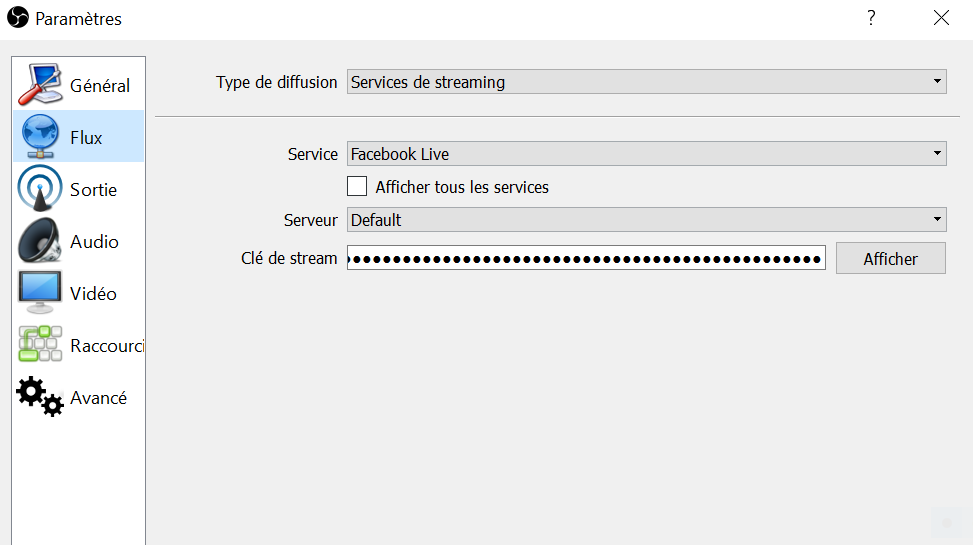Select the Flux globe icon
973x545 pixels.
coord(40,137)
